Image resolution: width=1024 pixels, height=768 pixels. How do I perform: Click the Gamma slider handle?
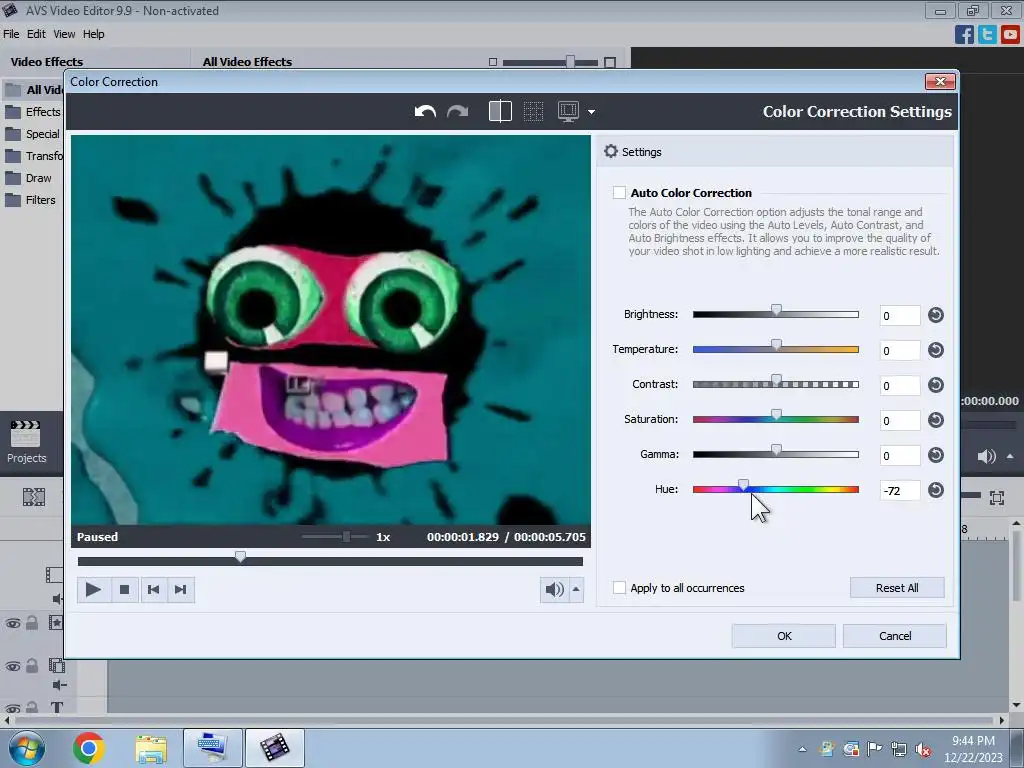[776, 451]
